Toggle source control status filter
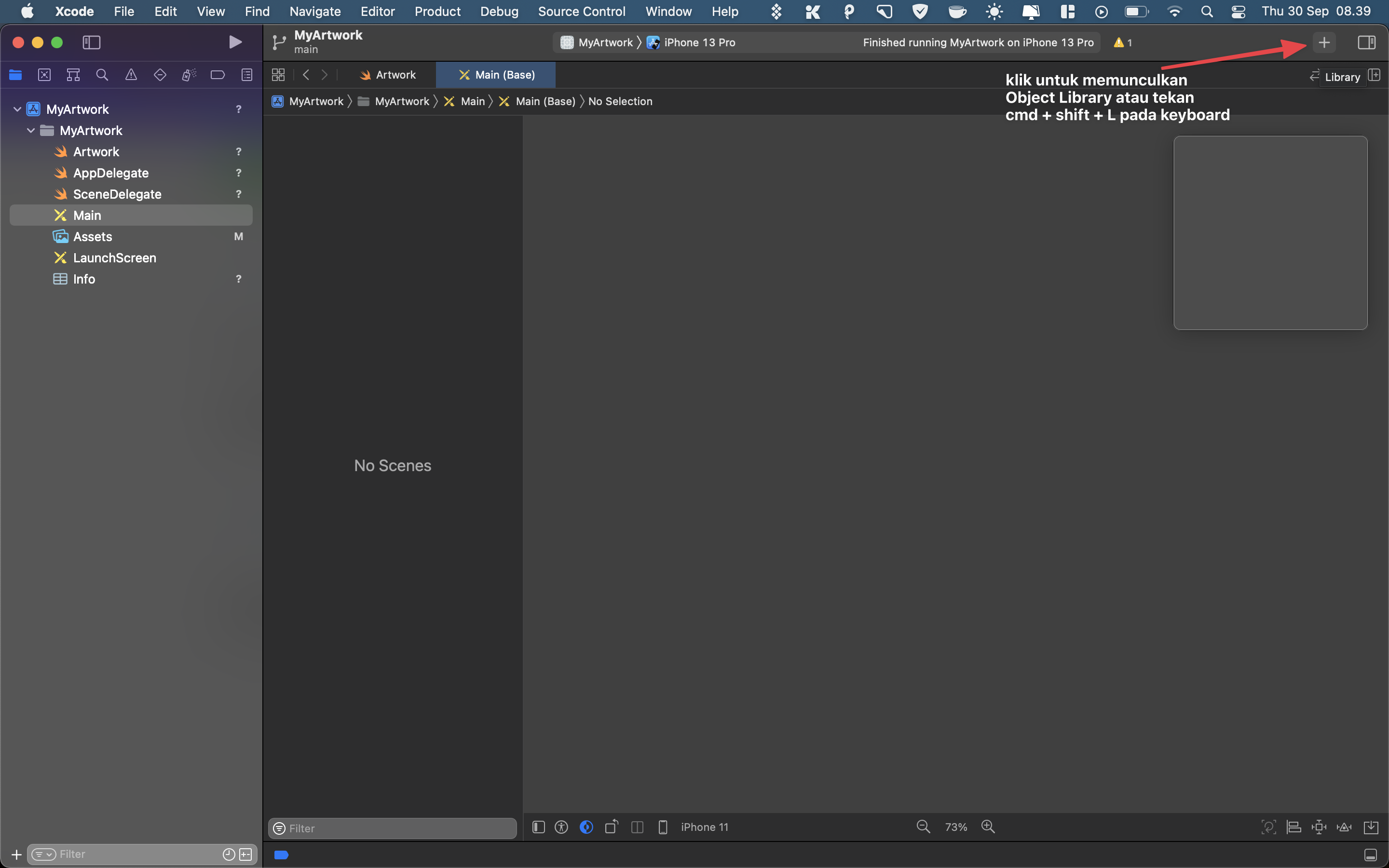The image size is (1389, 868). click(245, 854)
